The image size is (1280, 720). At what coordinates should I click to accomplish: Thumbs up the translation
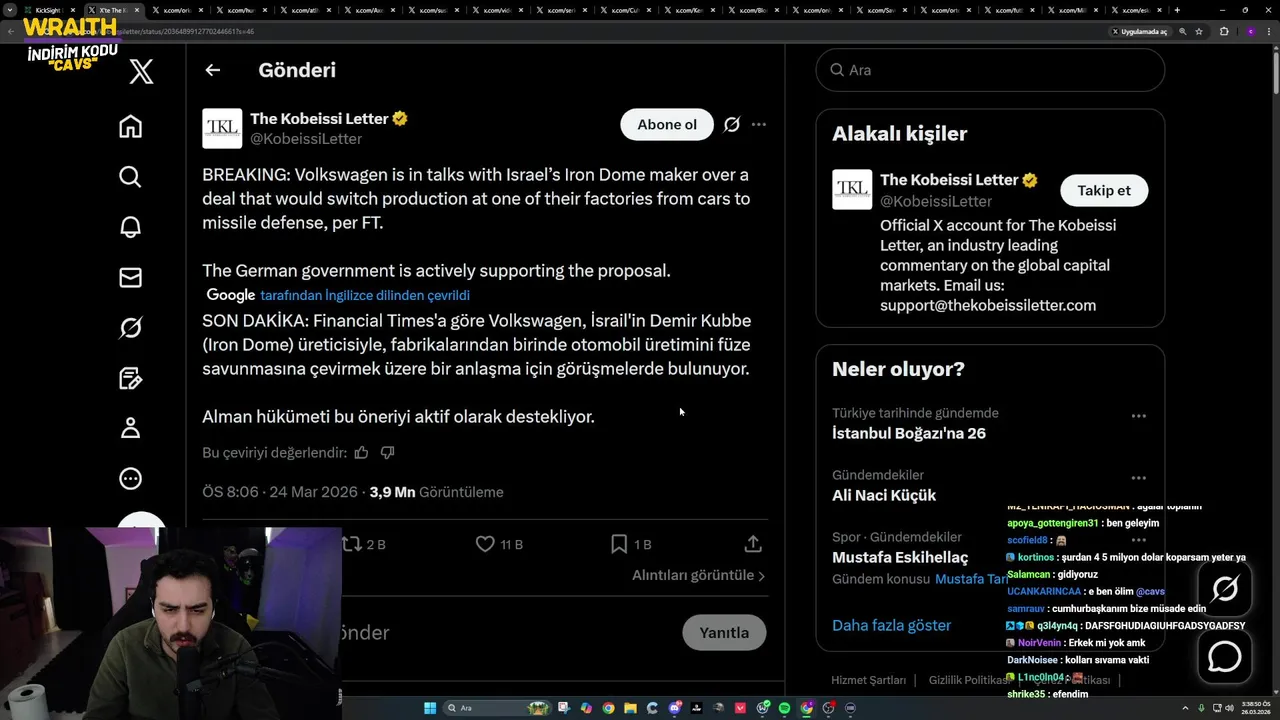pyautogui.click(x=361, y=452)
